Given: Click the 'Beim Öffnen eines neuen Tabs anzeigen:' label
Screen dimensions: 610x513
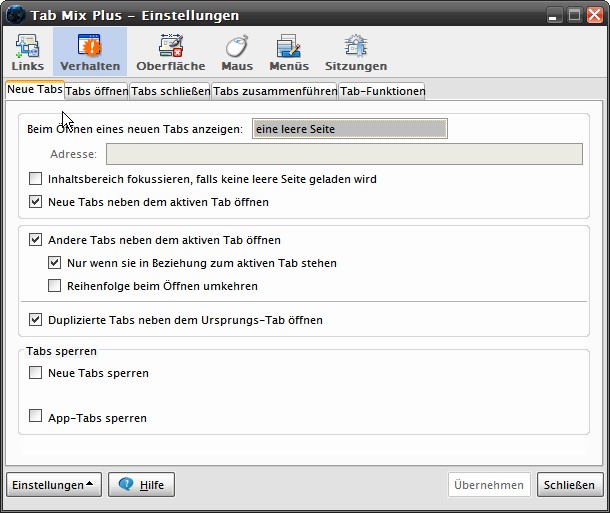Looking at the screenshot, I should [x=135, y=129].
